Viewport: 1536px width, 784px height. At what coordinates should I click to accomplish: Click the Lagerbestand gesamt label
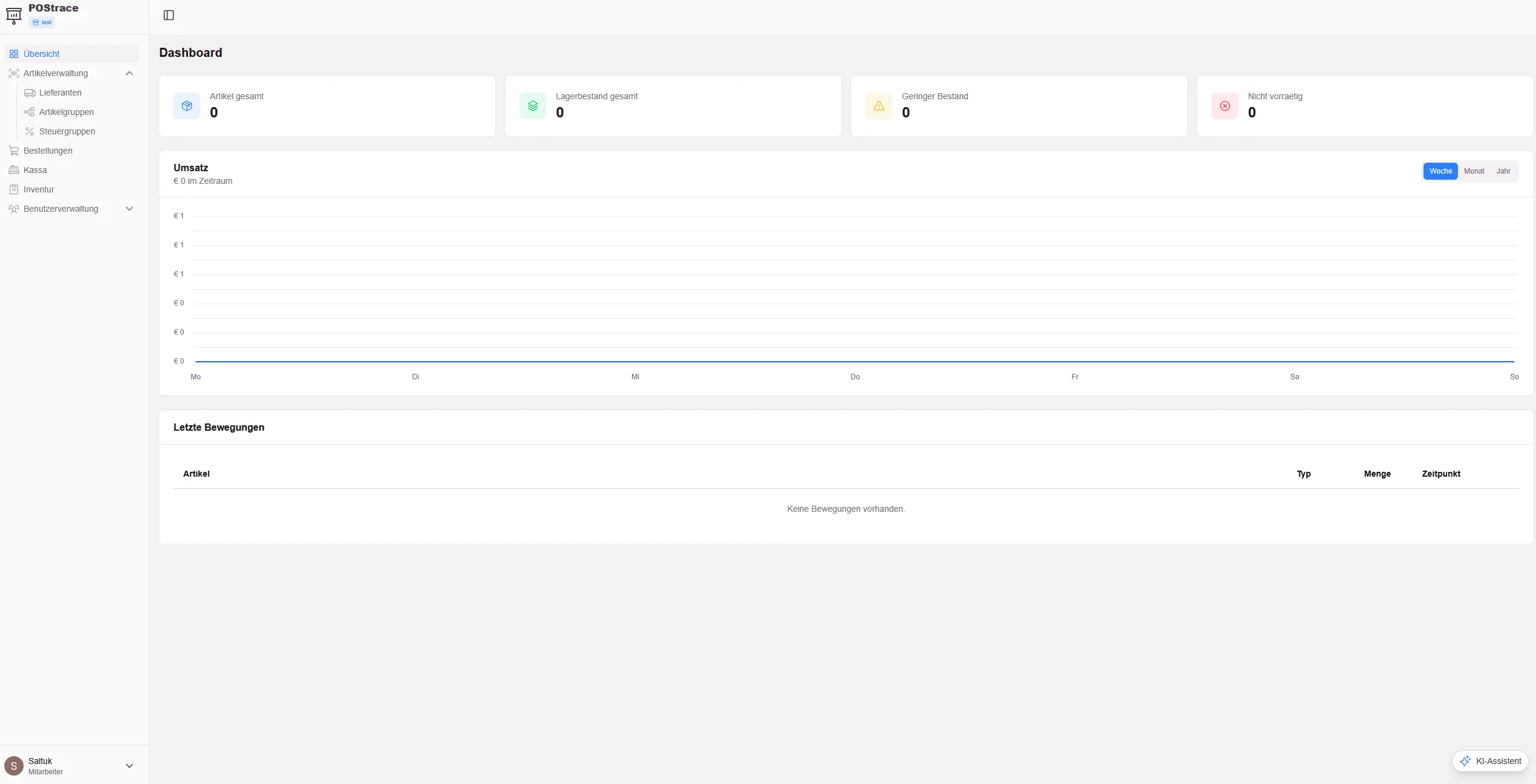tap(596, 96)
